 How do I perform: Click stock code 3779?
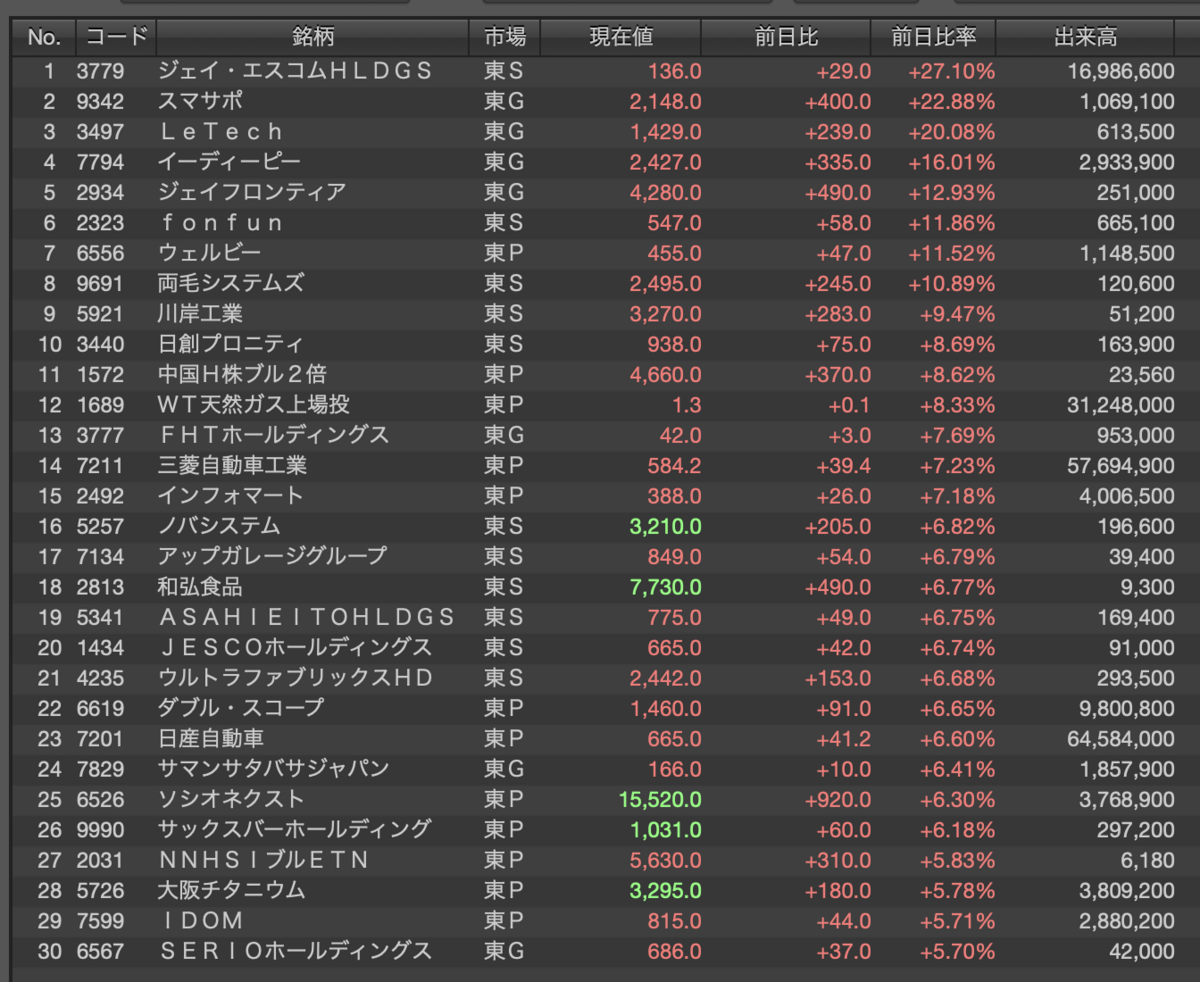pyautogui.click(x=100, y=71)
